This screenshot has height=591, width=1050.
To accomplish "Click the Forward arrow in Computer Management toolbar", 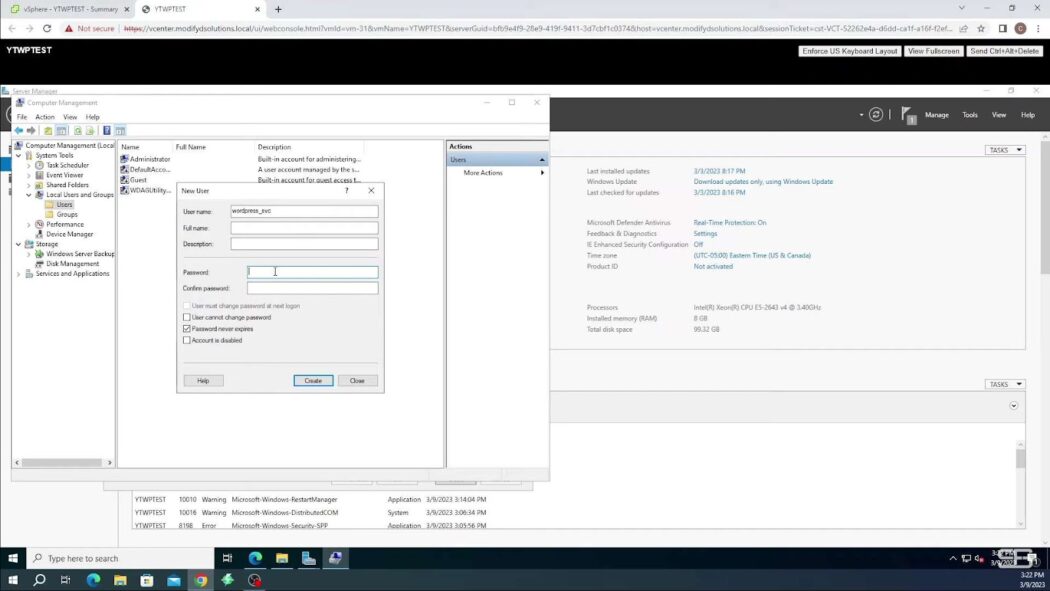I will click(31, 131).
